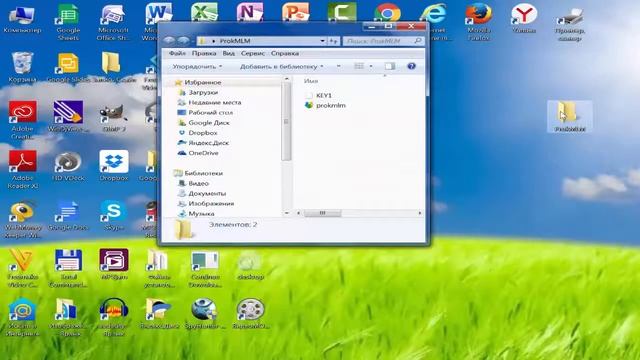Viewport: 640px width, 360px height.
Task: Select the Skype desktop icon
Action: click(113, 216)
